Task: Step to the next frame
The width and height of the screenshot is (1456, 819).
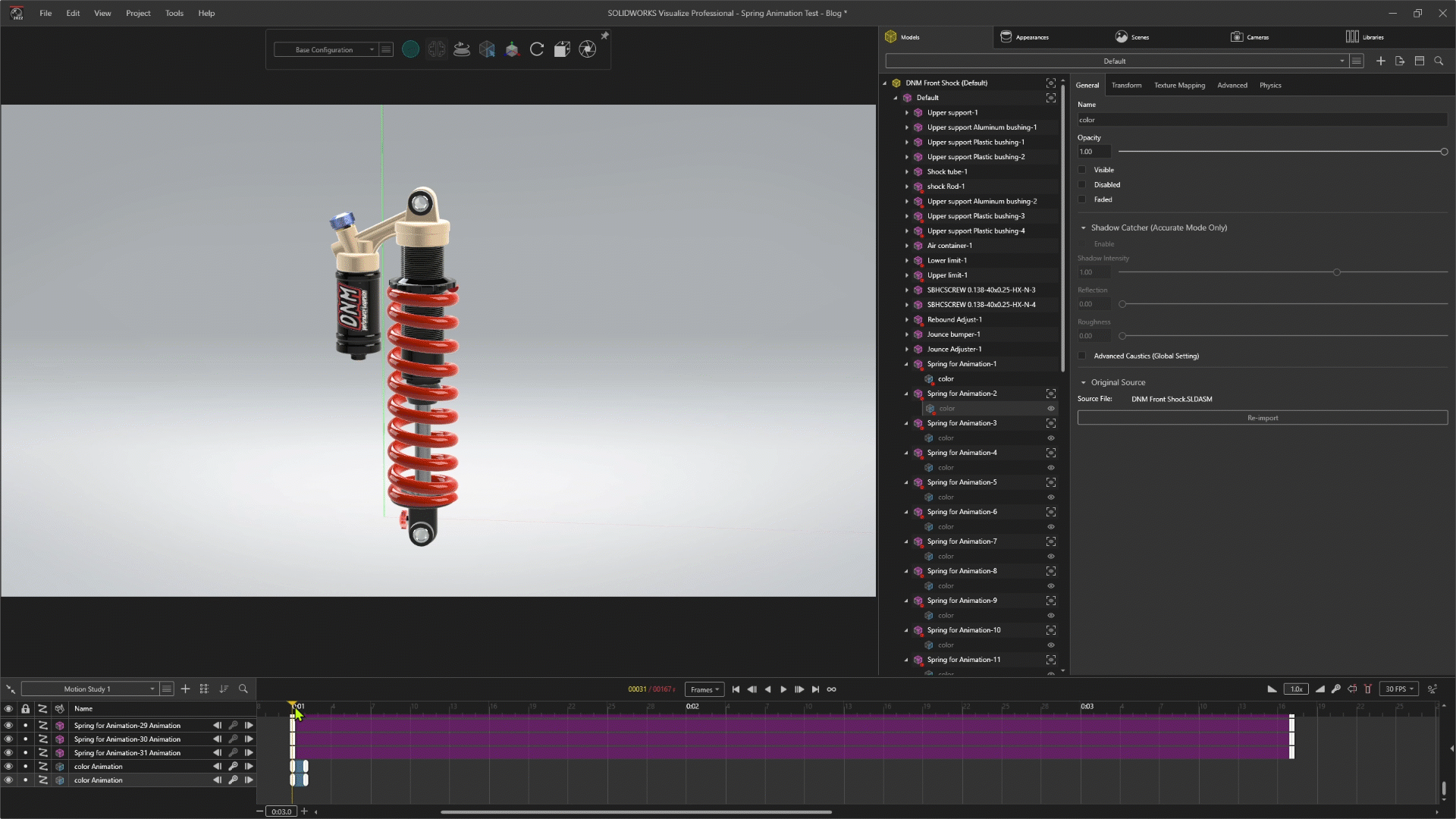Action: tap(799, 689)
